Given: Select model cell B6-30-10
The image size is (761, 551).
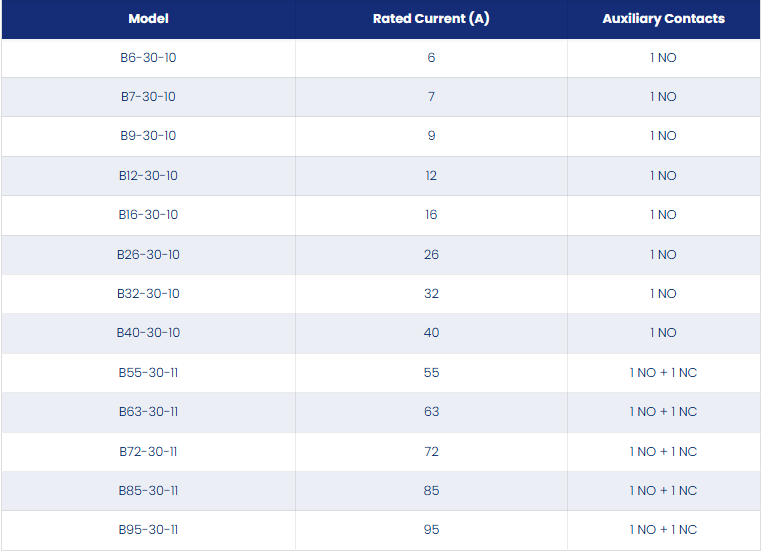Looking at the screenshot, I should [x=149, y=58].
